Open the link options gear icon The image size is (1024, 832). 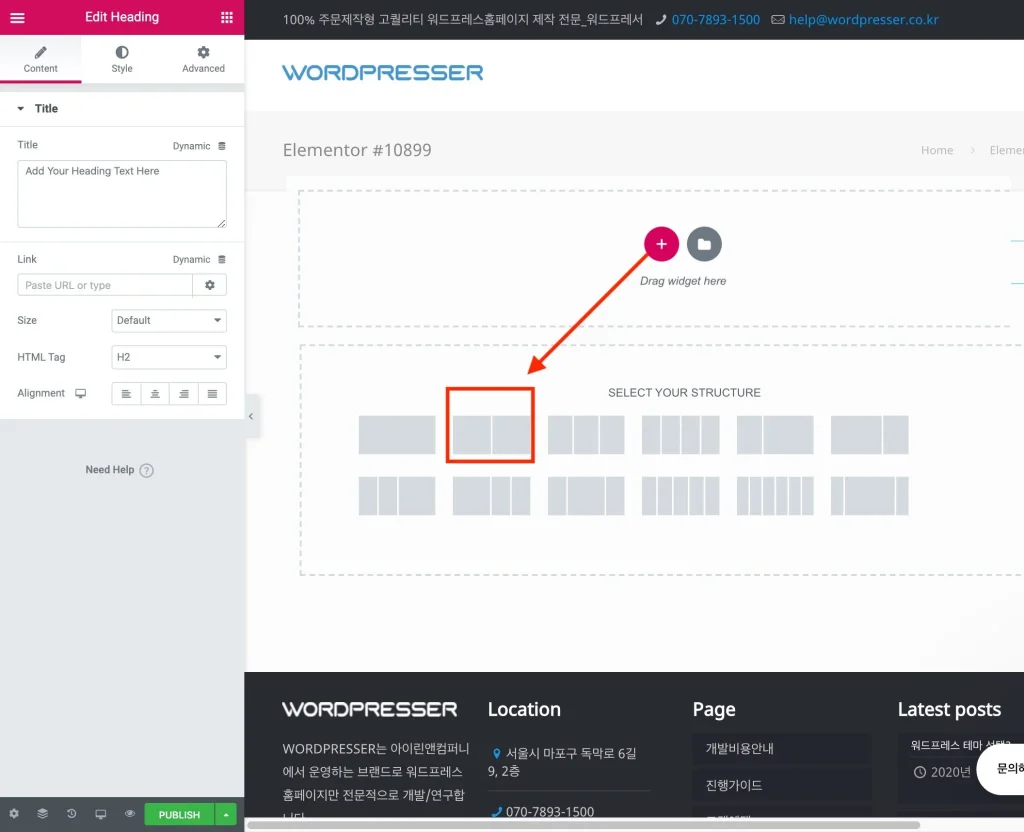point(210,285)
